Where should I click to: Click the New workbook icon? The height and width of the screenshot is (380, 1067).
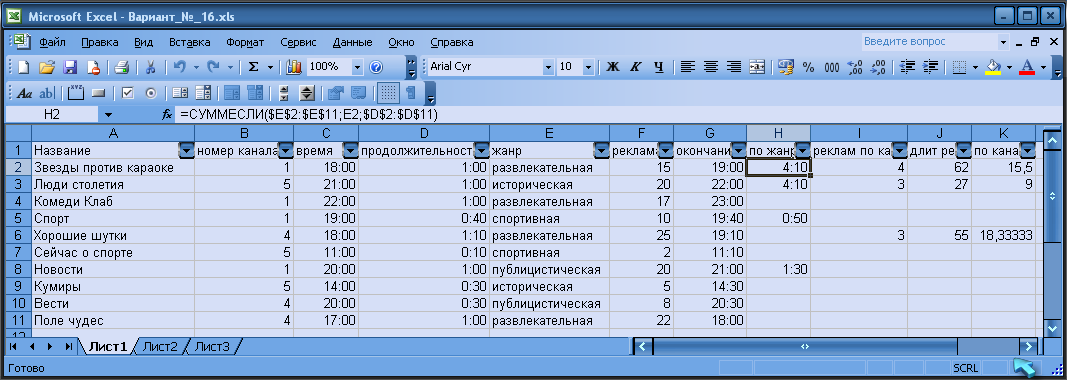(23, 67)
